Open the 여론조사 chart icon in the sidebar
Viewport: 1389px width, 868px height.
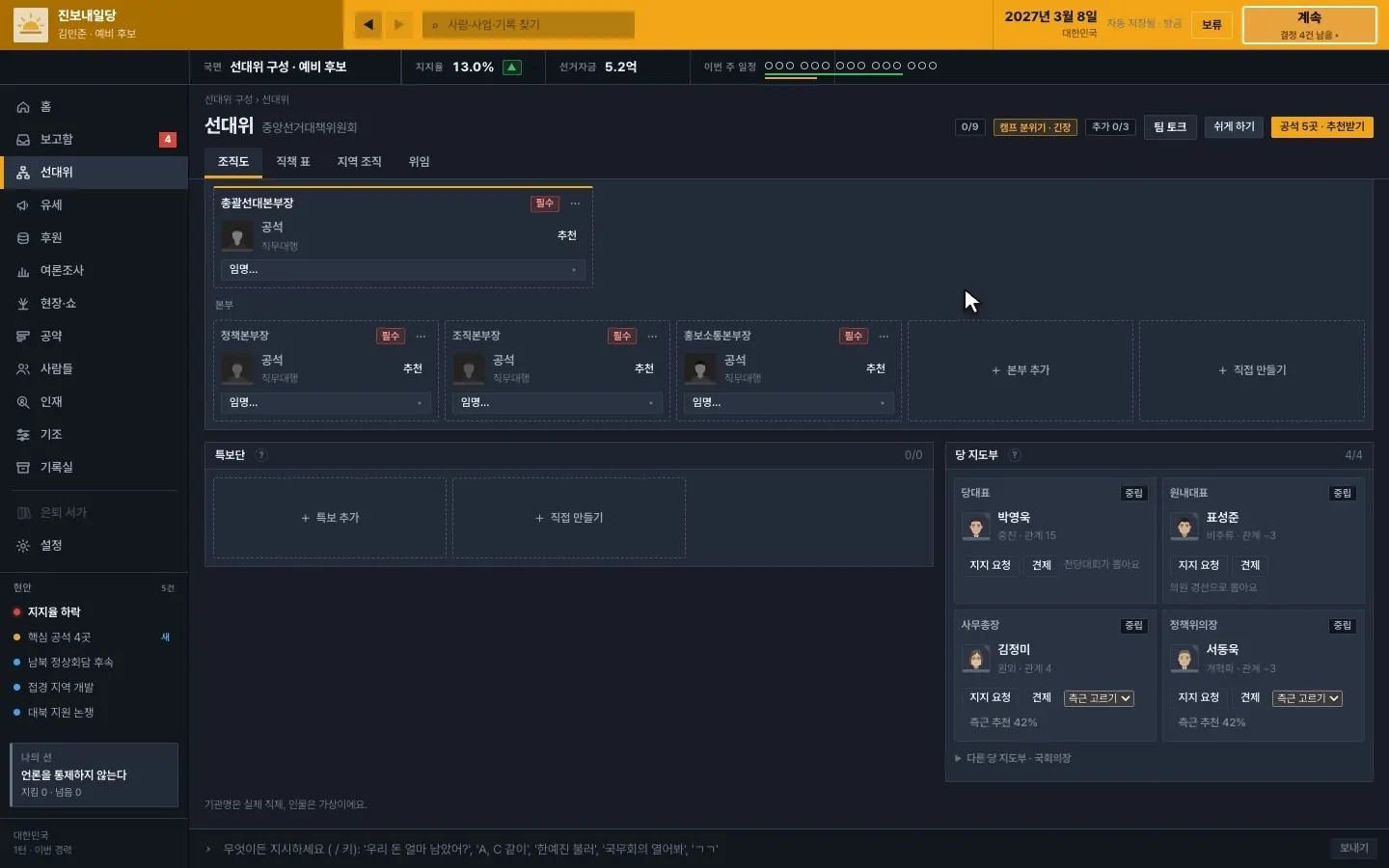[x=23, y=271]
